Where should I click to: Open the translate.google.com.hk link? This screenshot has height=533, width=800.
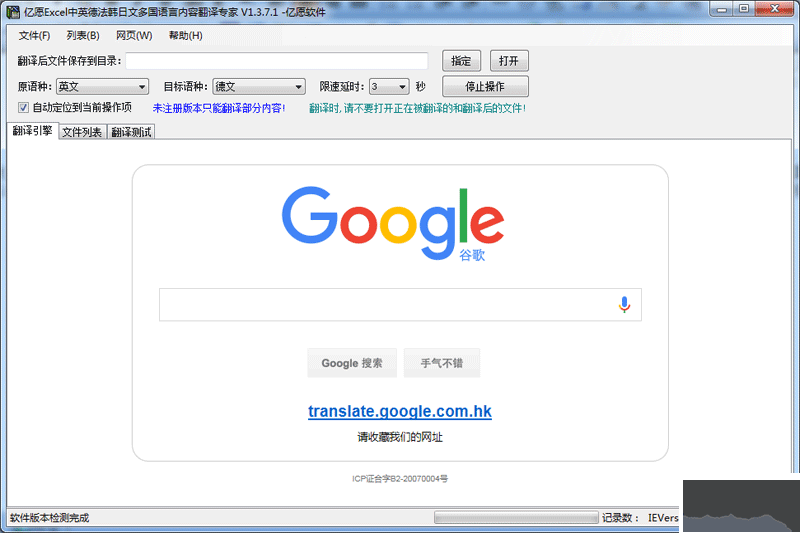click(x=400, y=411)
